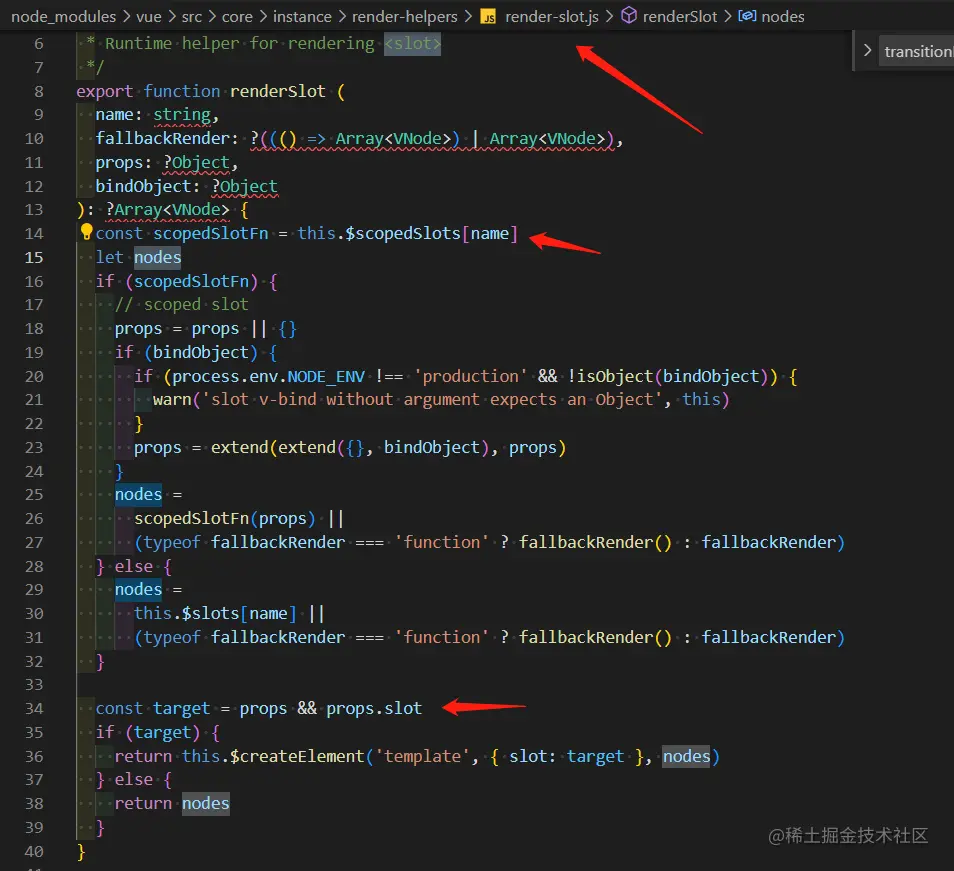Click 'NODE_ENV' on line 20

(x=326, y=377)
